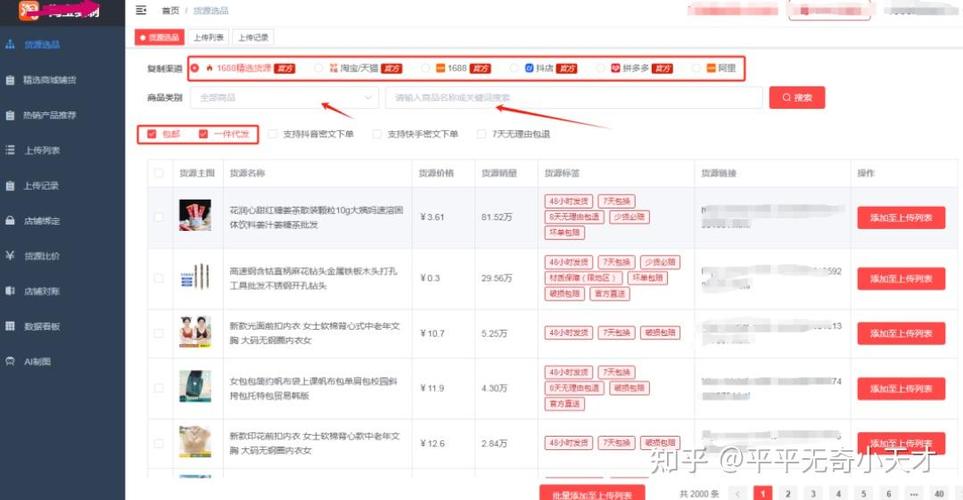Image resolution: width=963 pixels, height=500 pixels.
Task: Click the 店铺绑定 lock icon in sidebar
Action: (10, 221)
